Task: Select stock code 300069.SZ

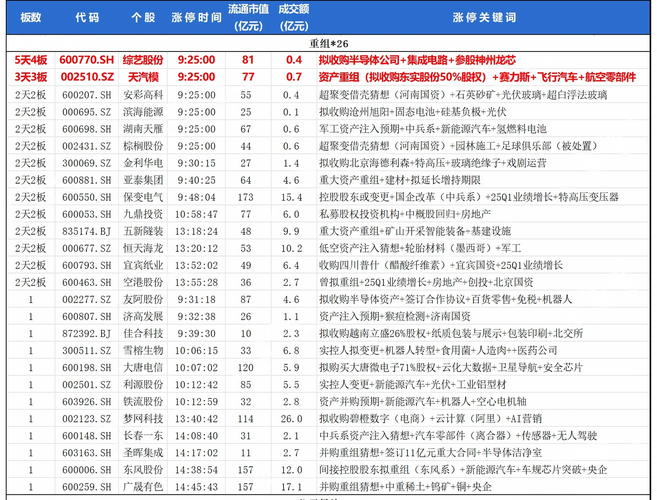Action: [87, 163]
